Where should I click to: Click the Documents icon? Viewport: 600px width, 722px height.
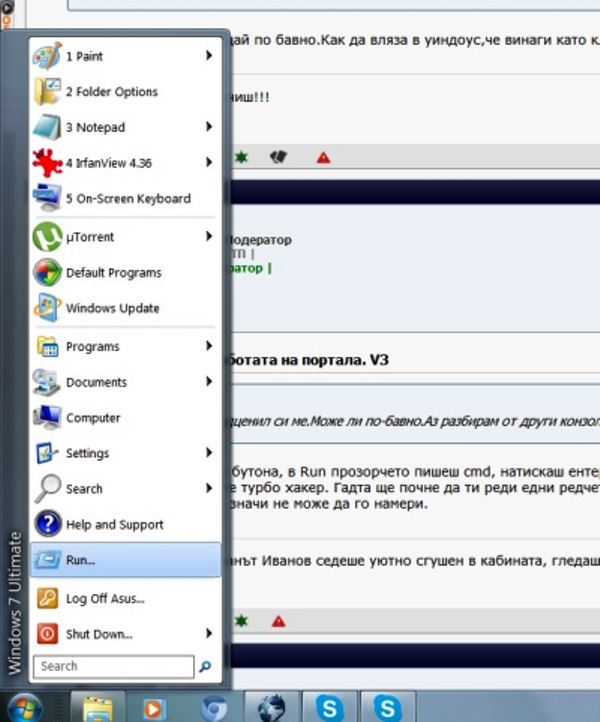[x=47, y=382]
